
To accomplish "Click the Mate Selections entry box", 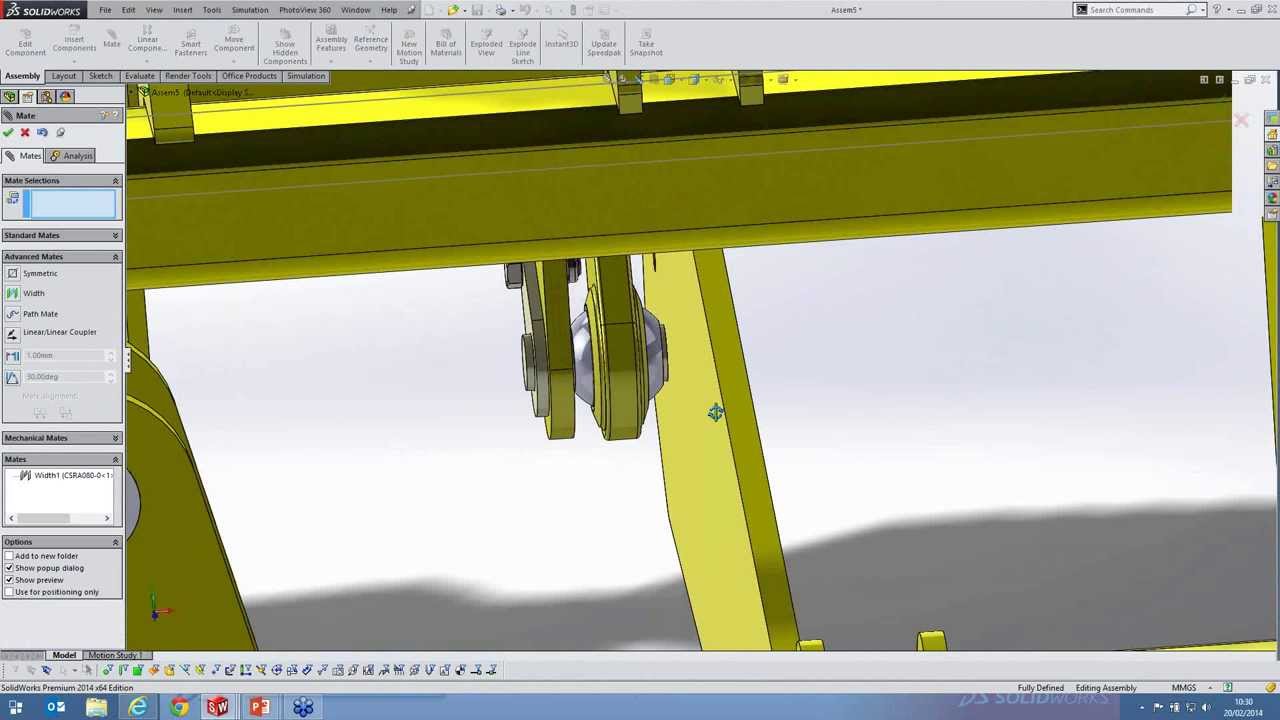I will [x=72, y=204].
